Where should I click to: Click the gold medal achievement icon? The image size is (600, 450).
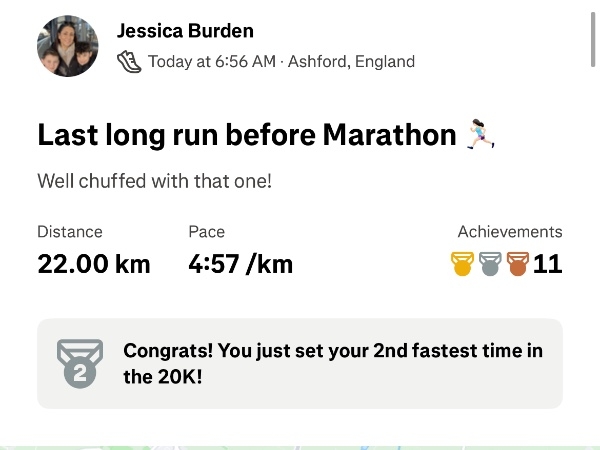coord(462,264)
